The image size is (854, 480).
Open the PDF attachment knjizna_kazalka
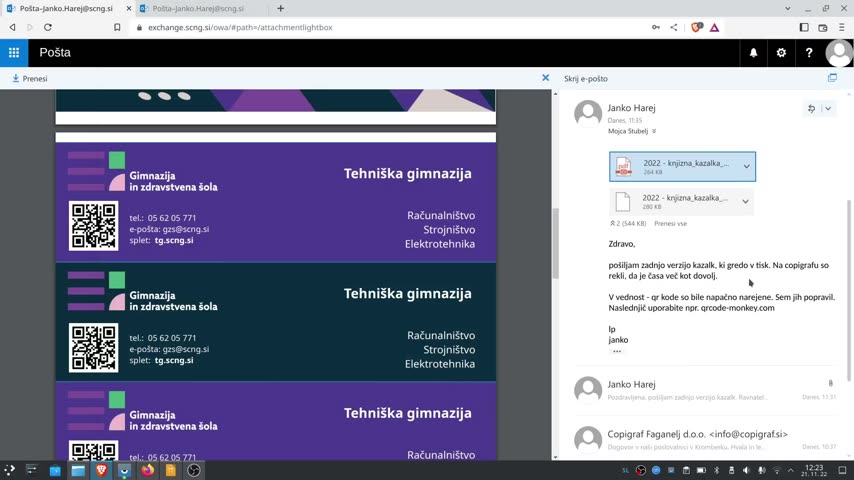pos(672,166)
